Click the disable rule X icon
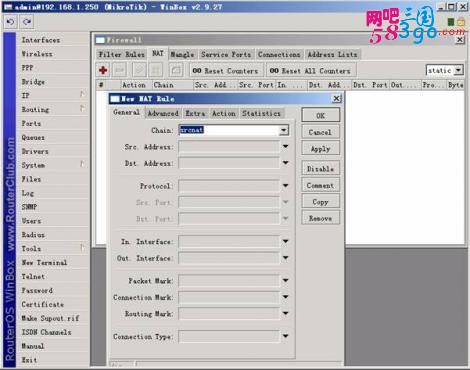Viewport: 470px width, 370px height. coord(155,70)
